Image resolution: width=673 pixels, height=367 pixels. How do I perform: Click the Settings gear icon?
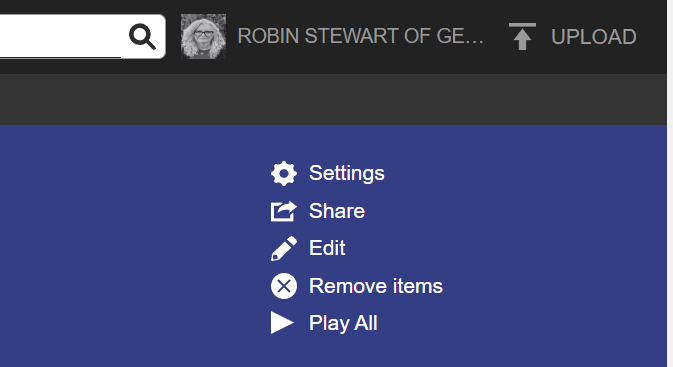pyautogui.click(x=284, y=174)
